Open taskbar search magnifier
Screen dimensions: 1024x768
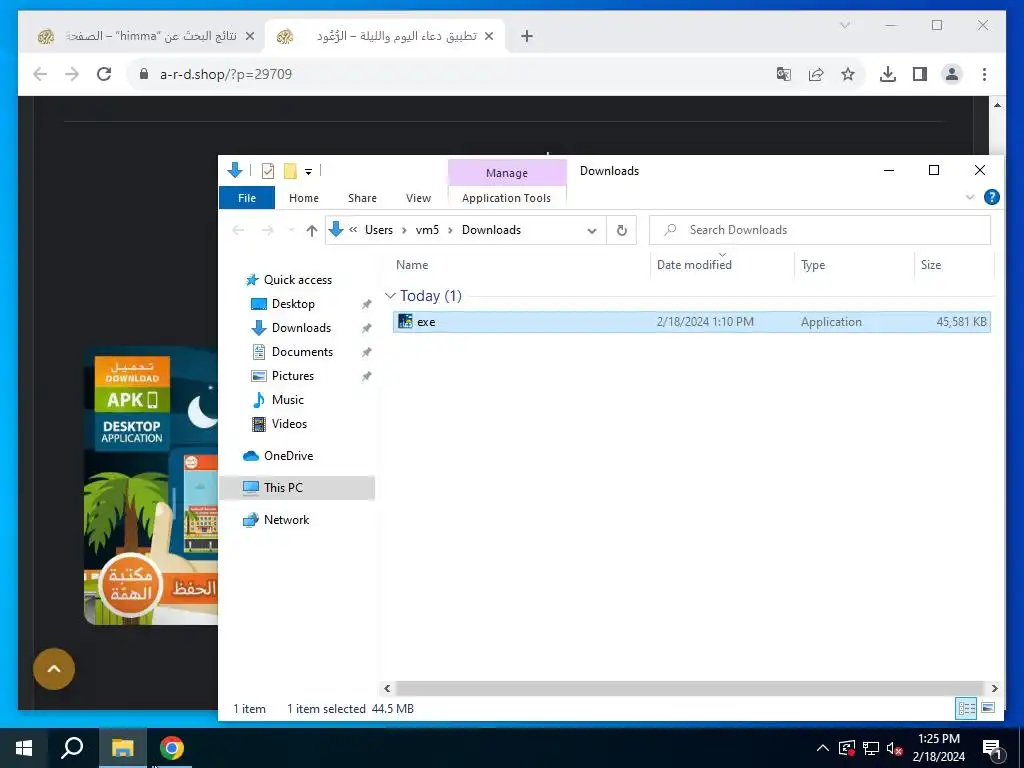click(72, 748)
